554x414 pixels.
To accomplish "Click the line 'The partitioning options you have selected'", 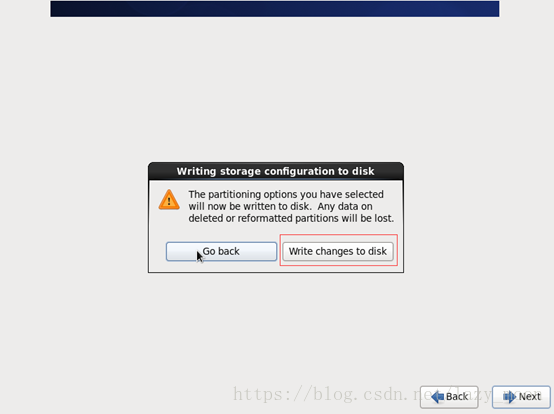I will [286, 194].
